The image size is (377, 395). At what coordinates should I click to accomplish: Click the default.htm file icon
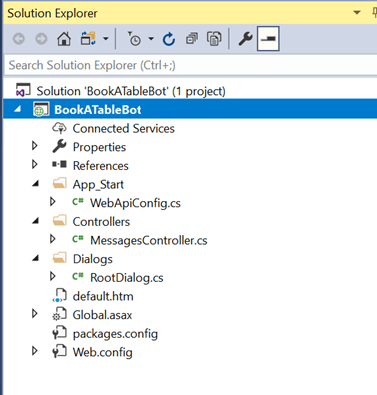[59, 296]
